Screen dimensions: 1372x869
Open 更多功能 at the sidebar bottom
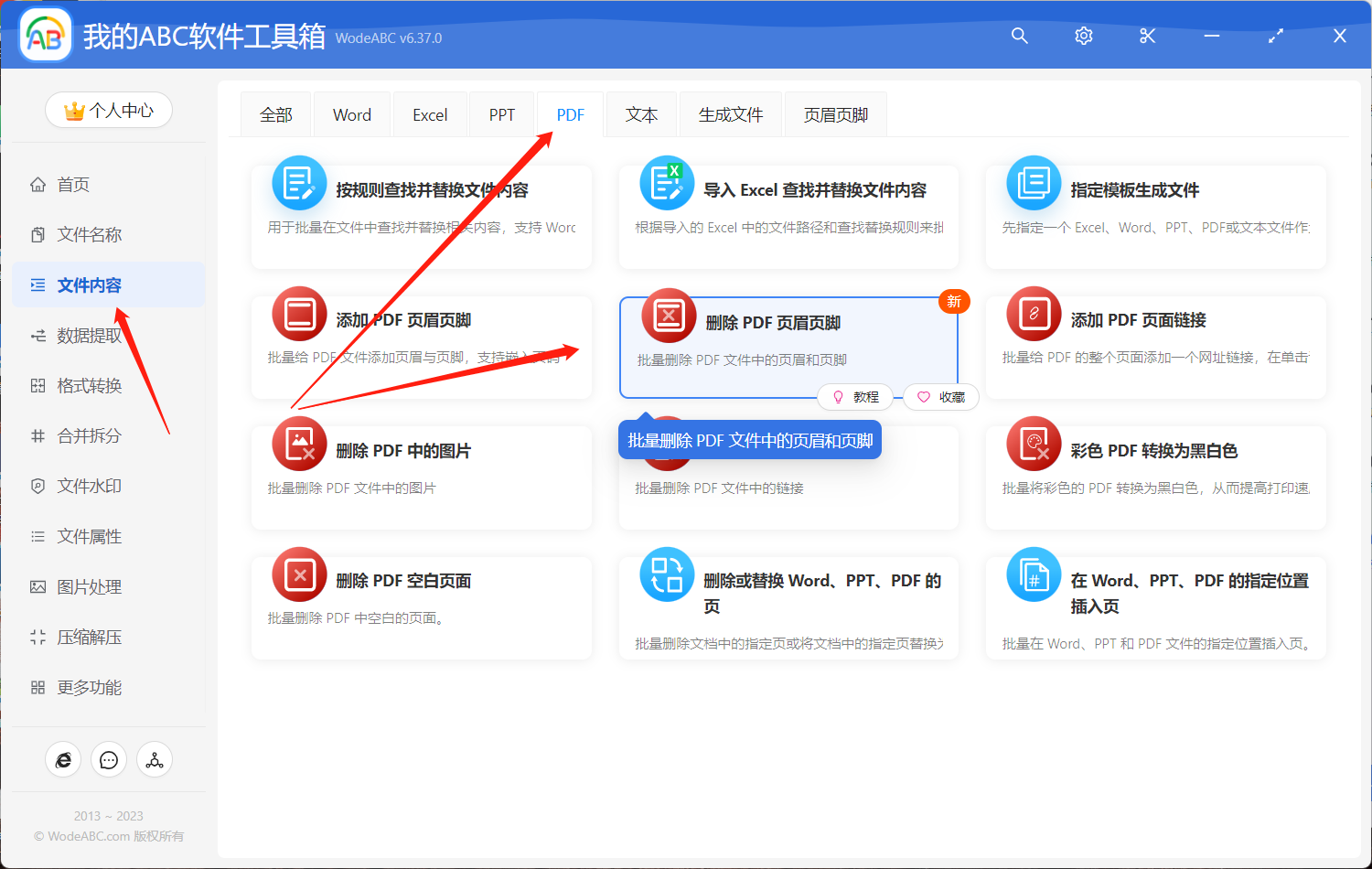(x=82, y=687)
